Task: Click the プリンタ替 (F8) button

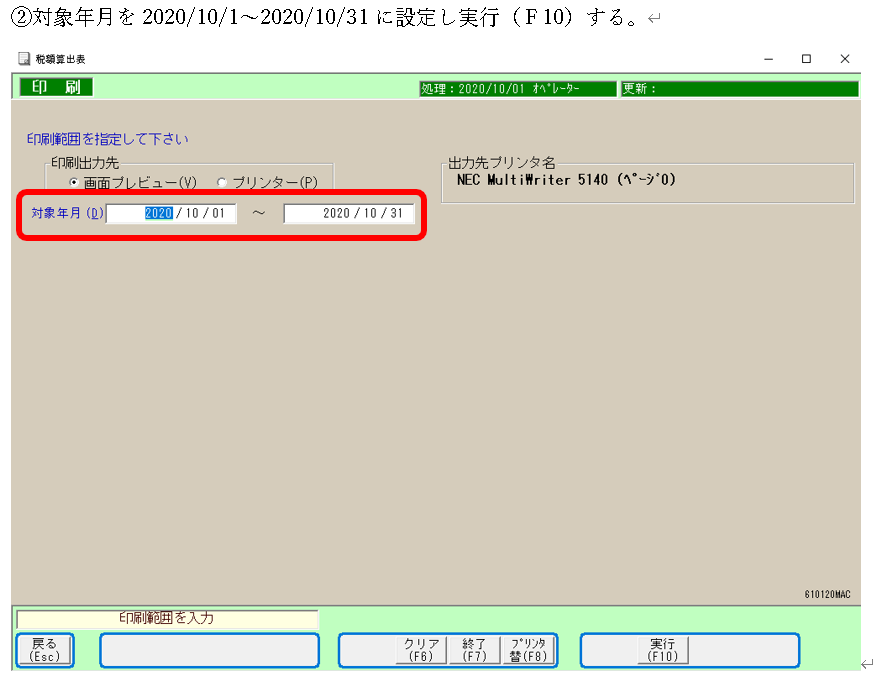Action: (x=527, y=650)
